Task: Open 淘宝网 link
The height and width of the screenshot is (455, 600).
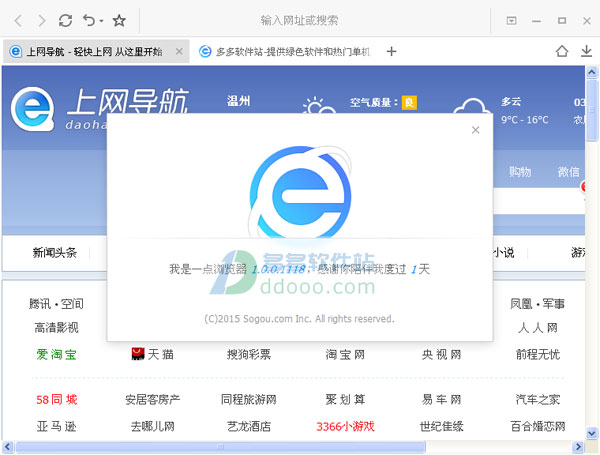Action: [345, 354]
